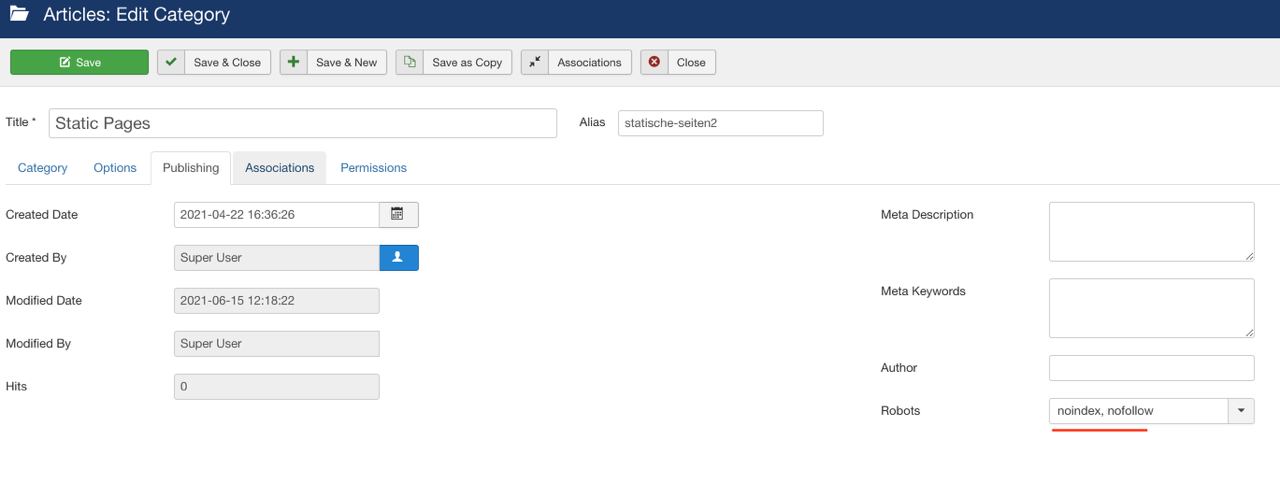This screenshot has width=1280, height=497.
Task: Click the green Save button
Action: point(79,62)
